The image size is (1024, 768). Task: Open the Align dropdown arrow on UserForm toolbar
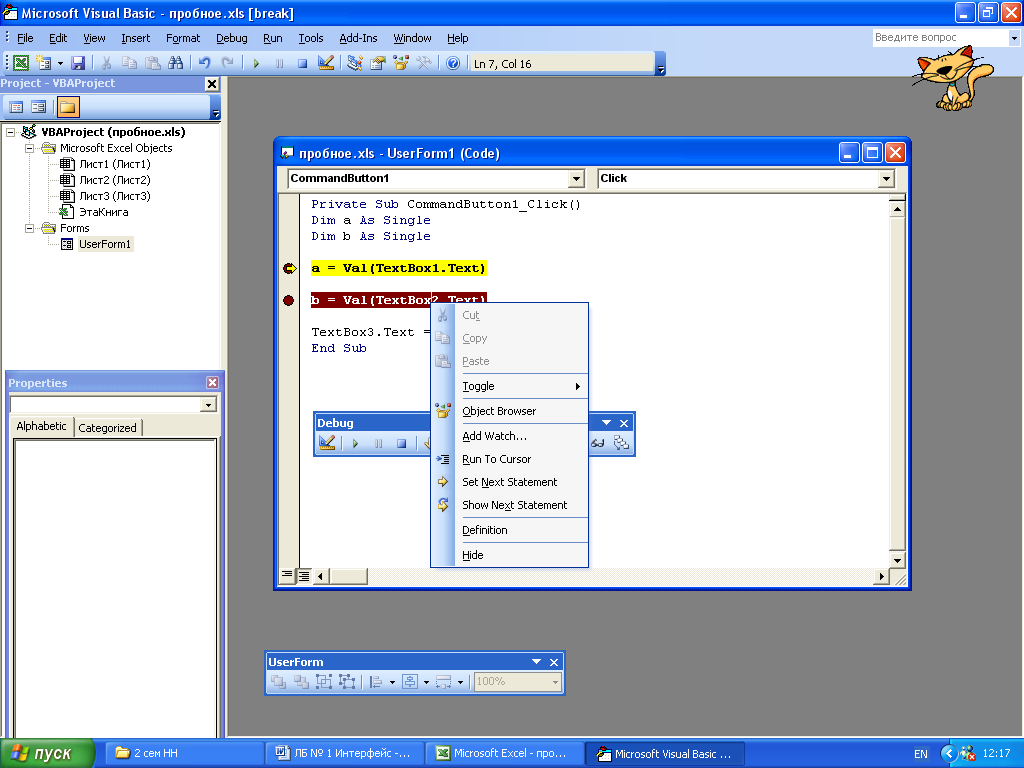click(x=392, y=682)
